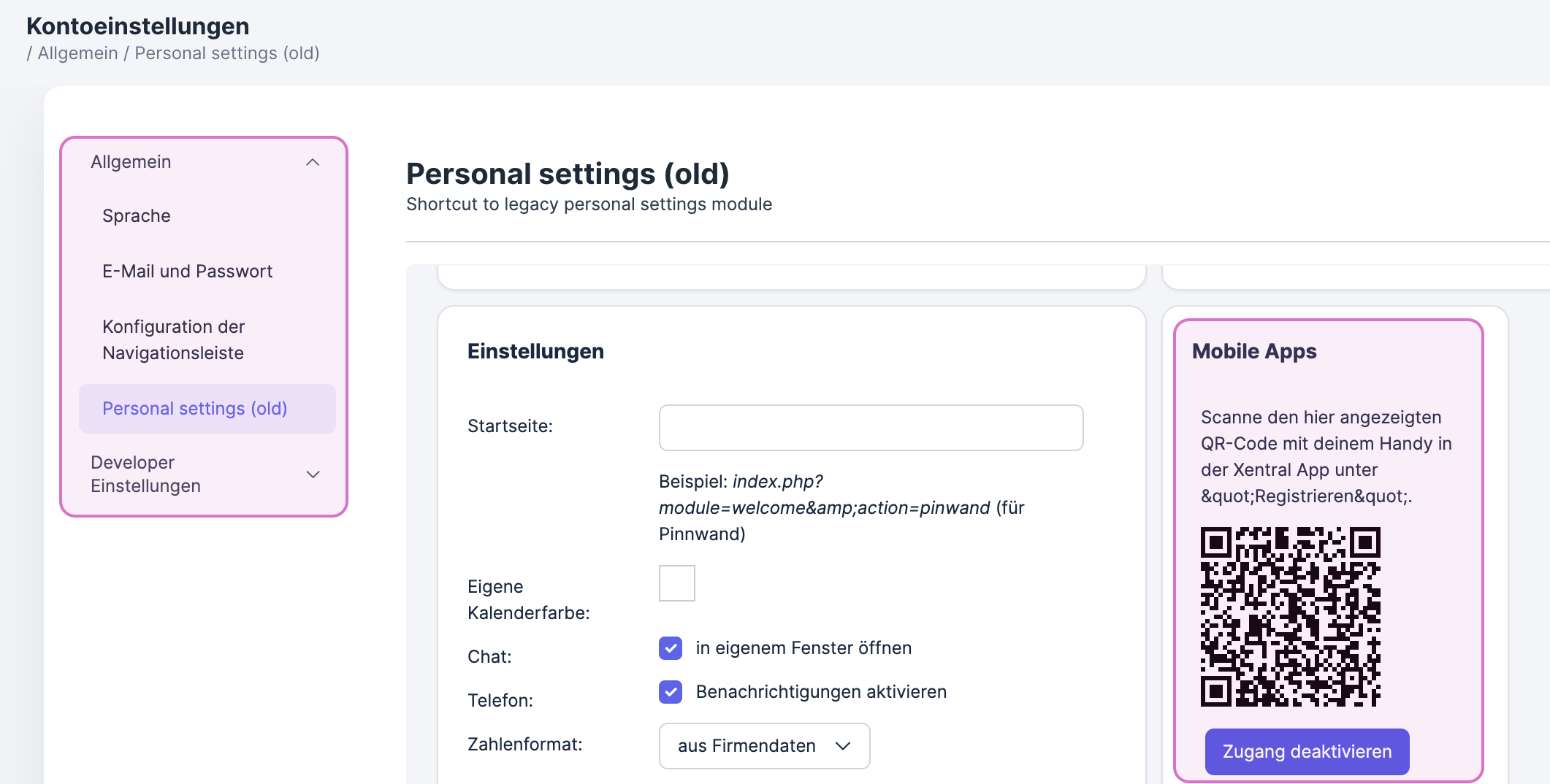
Task: Open the Zahlenformat dropdown
Action: point(763,745)
